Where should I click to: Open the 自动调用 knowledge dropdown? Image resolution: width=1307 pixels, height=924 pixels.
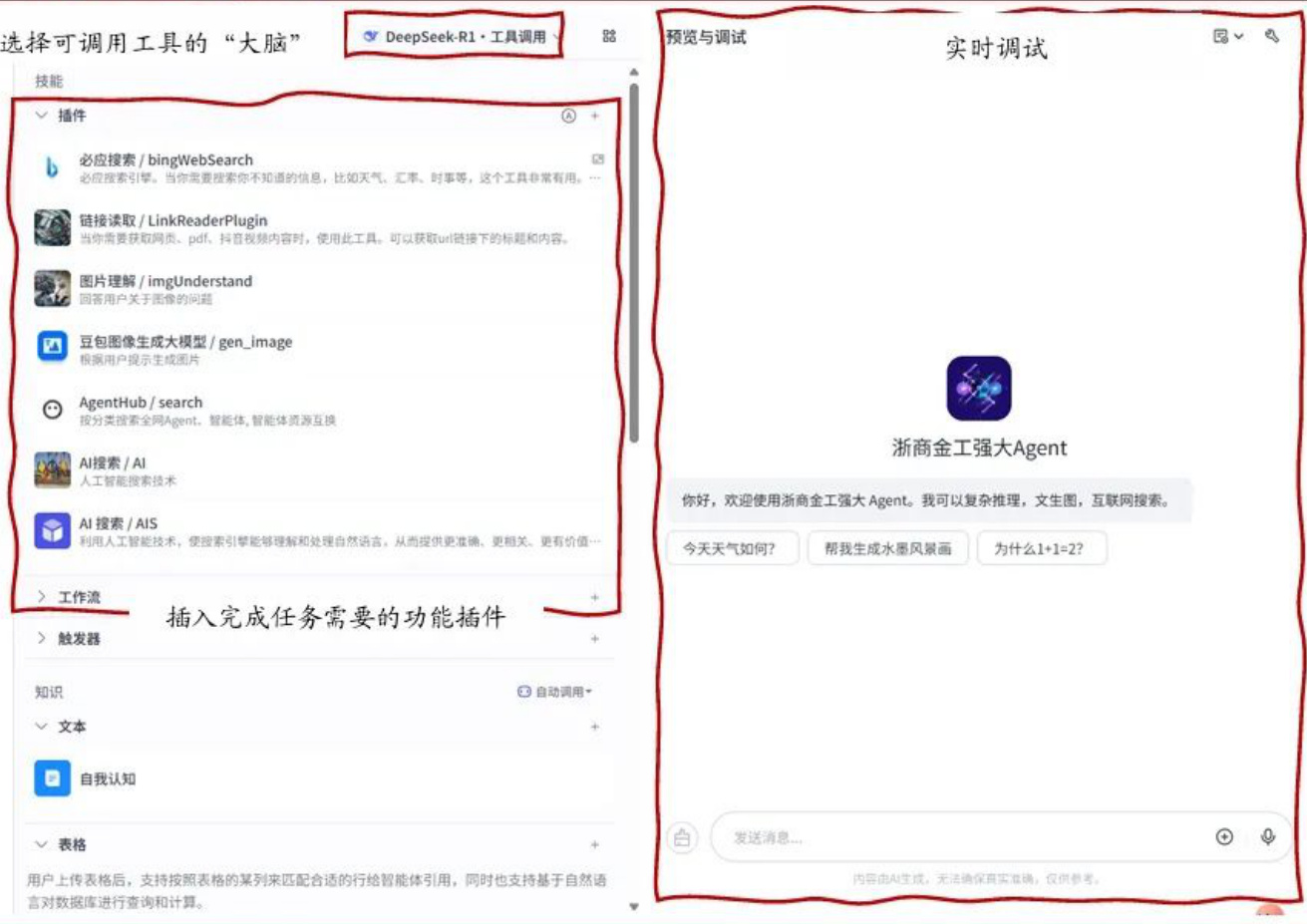pyautogui.click(x=554, y=692)
